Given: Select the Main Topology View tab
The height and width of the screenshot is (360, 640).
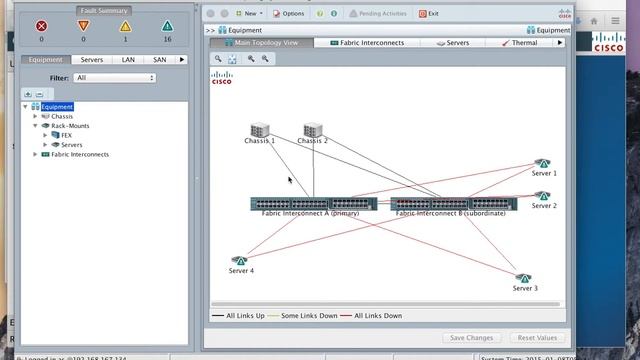Looking at the screenshot, I should 262,42.
